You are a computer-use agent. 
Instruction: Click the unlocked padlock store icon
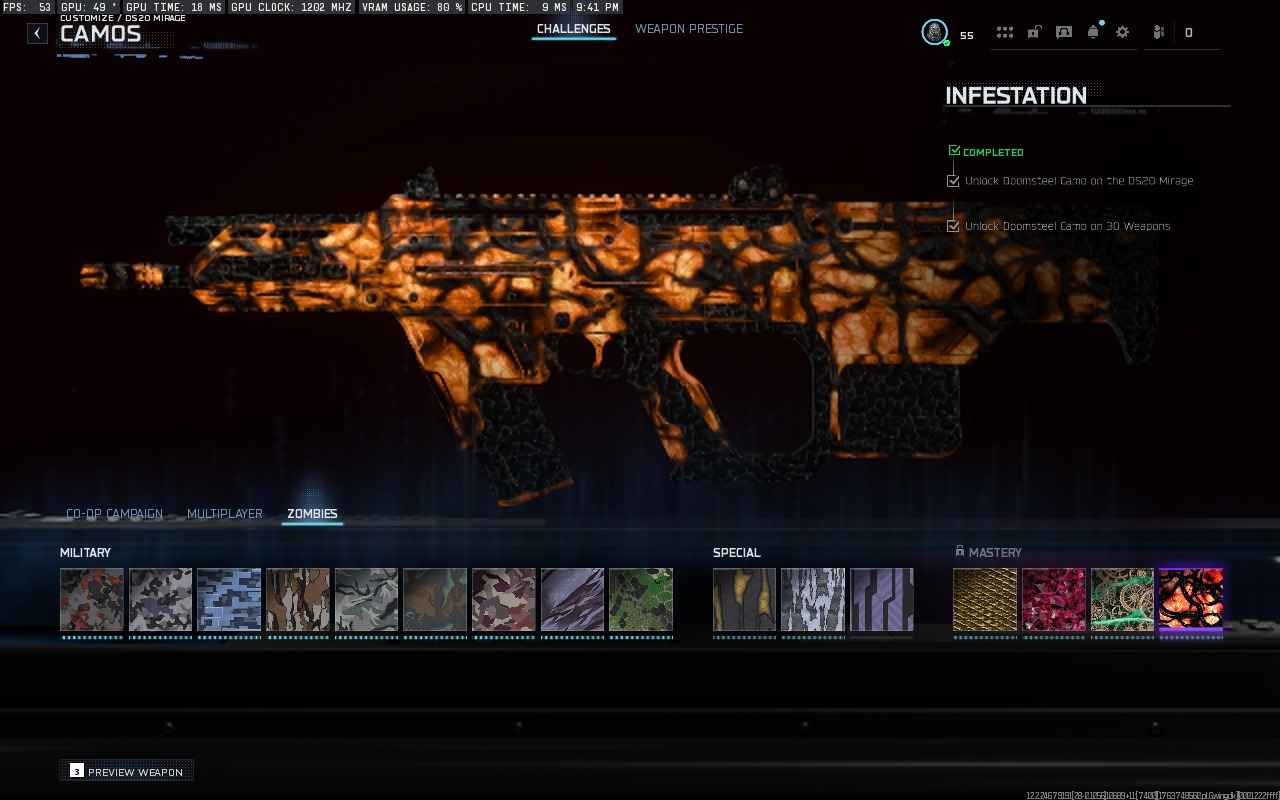[1033, 32]
